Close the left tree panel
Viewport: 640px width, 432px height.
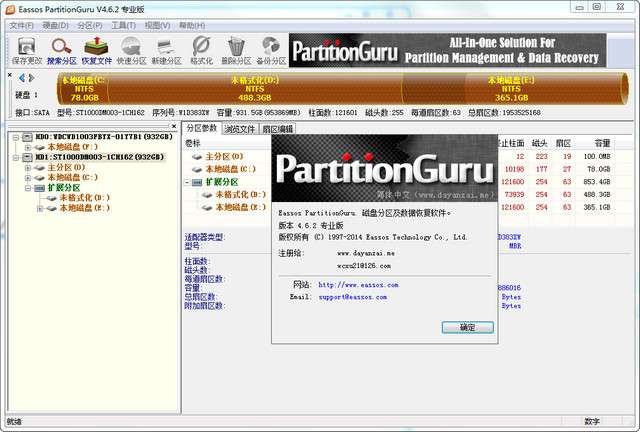[174, 126]
